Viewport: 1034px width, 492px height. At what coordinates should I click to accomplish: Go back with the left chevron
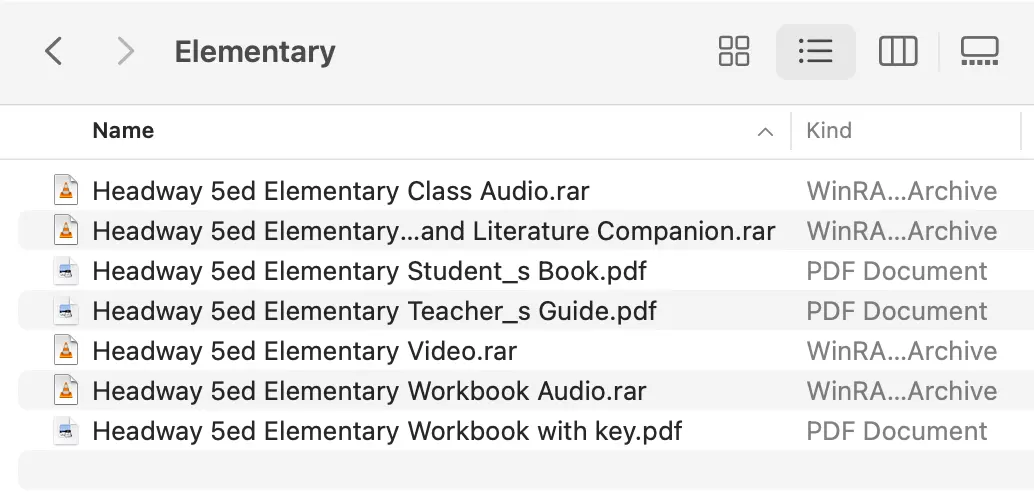pos(53,51)
